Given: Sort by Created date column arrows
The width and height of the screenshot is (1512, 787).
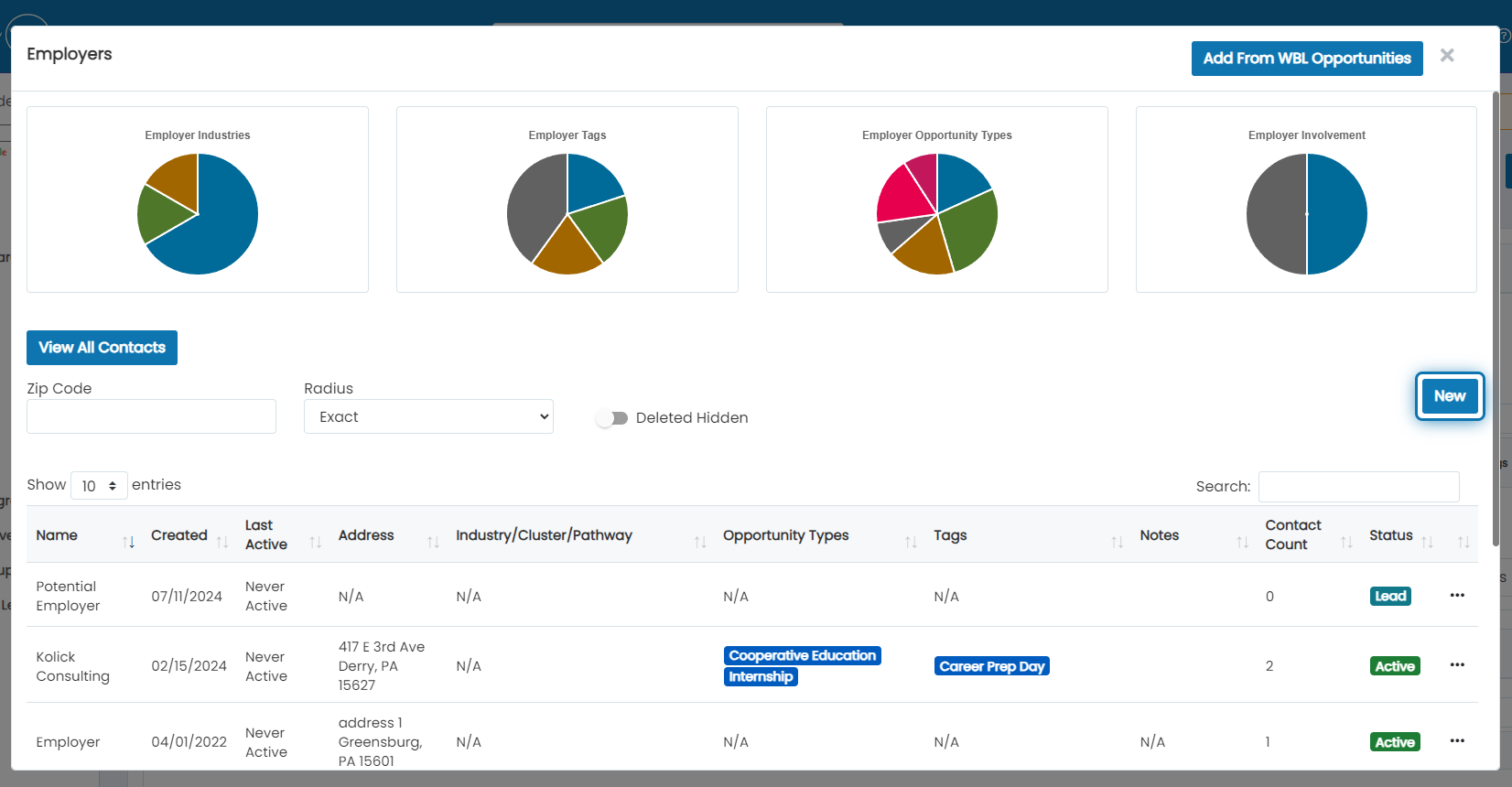Looking at the screenshot, I should pyautogui.click(x=222, y=543).
